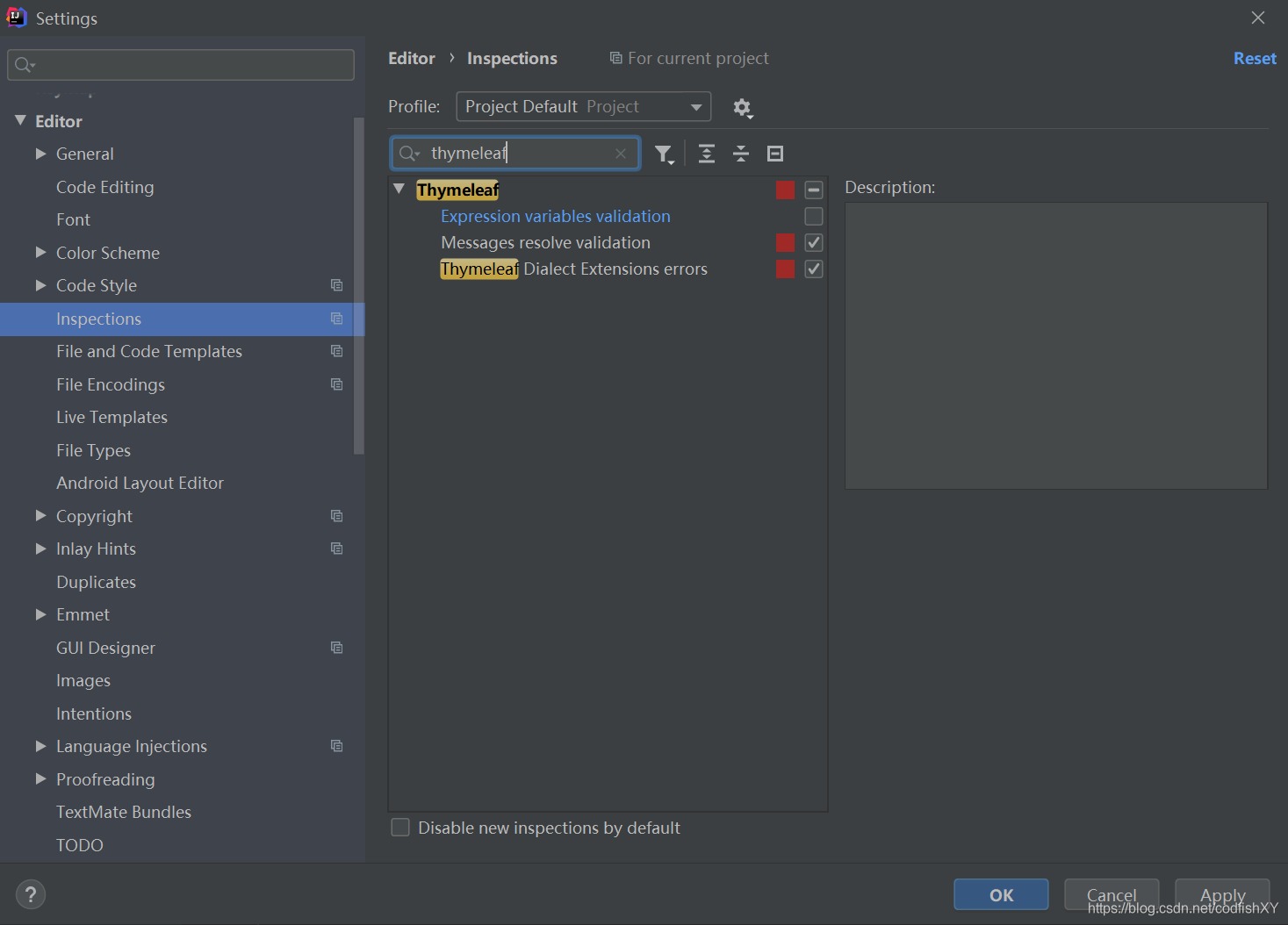
Task: Click project-level icon beside Code Style
Action: 336,285
